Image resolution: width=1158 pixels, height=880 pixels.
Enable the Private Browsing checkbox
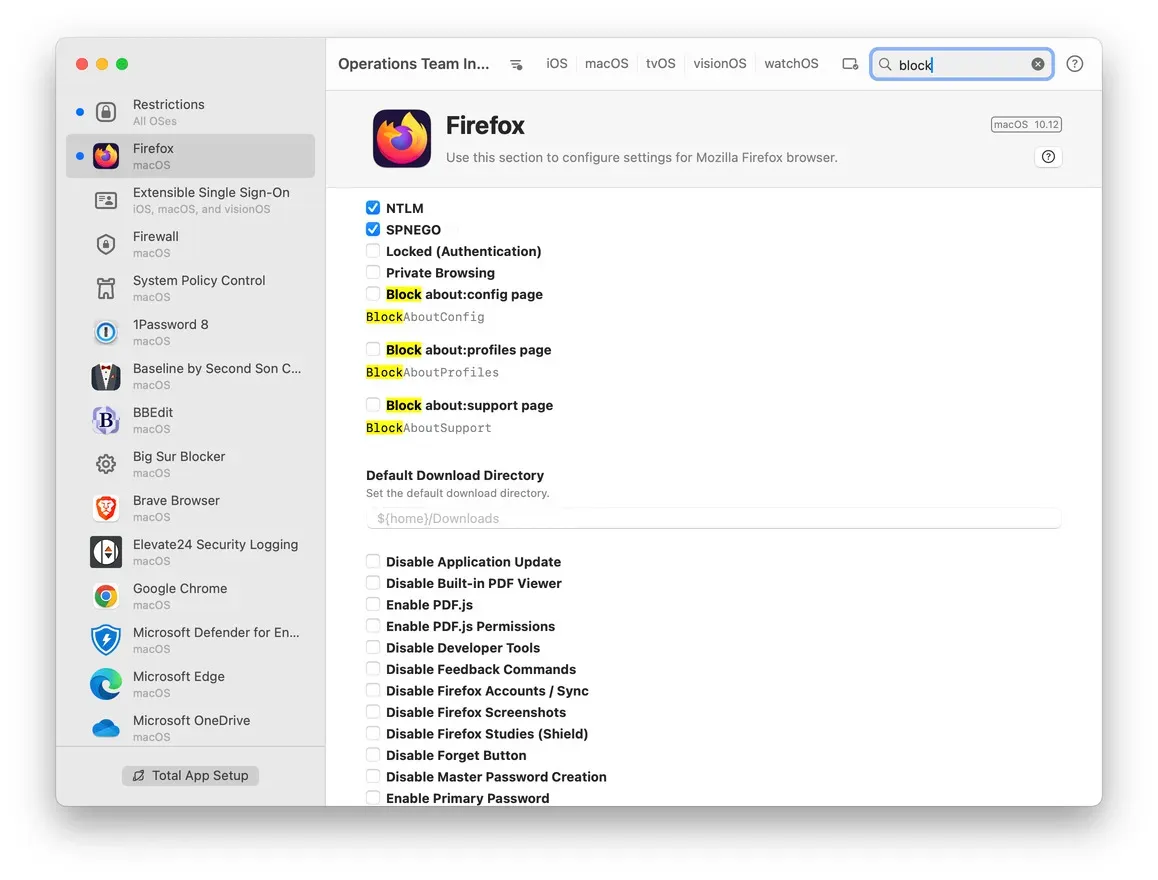[x=373, y=272]
